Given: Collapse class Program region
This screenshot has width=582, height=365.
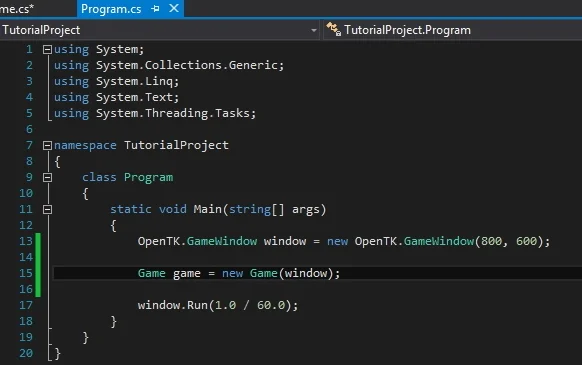Looking at the screenshot, I should click(x=47, y=177).
